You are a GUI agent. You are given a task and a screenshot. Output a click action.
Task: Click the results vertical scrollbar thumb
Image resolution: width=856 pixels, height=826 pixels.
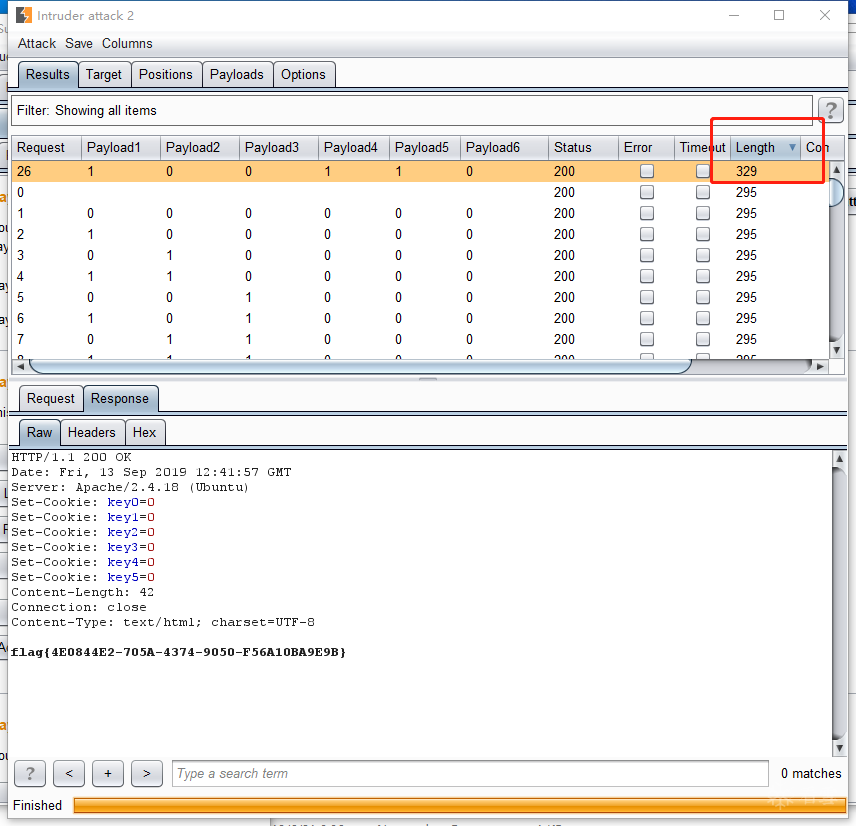tap(836, 193)
